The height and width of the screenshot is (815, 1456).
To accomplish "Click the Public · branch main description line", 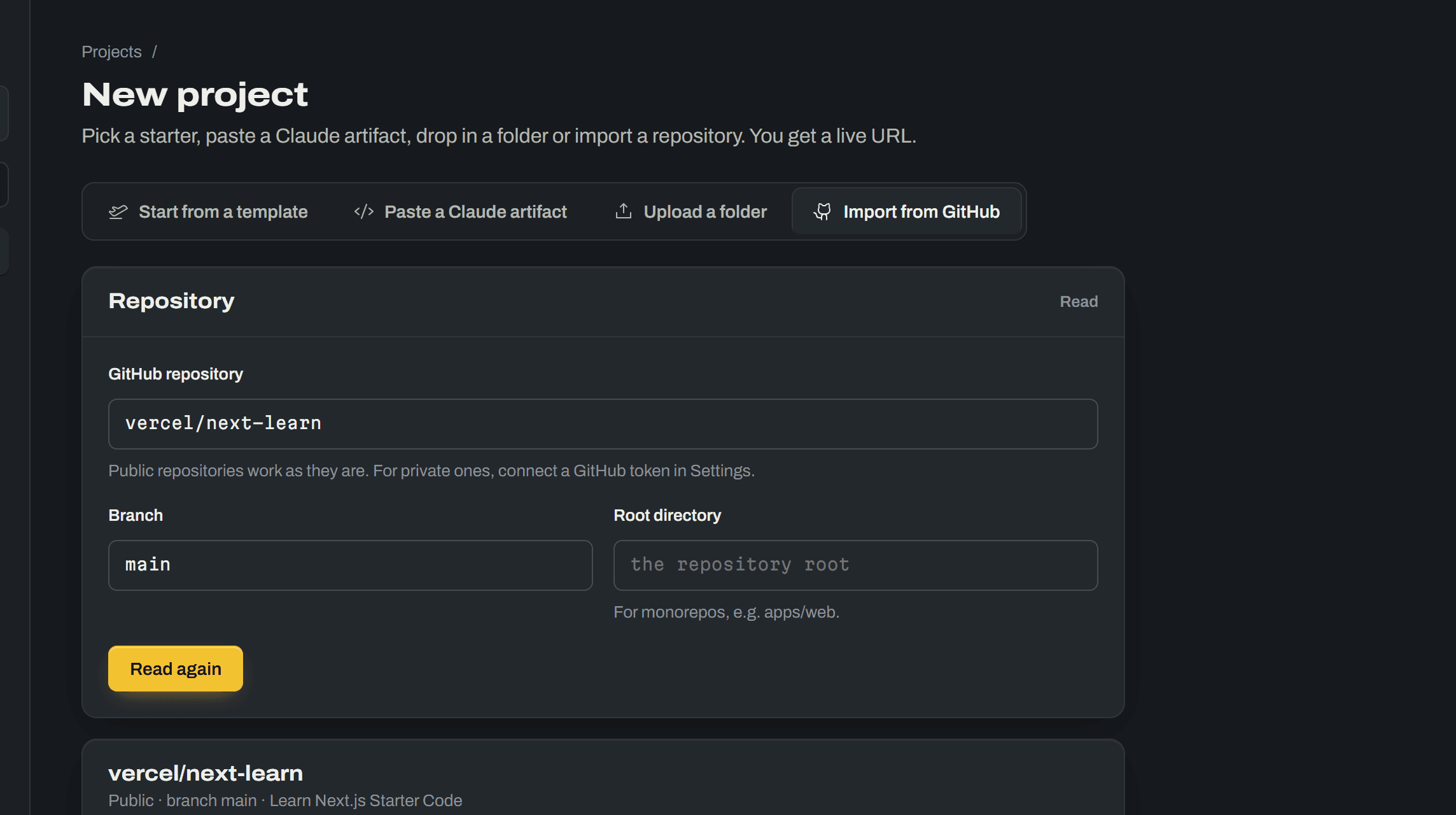I will pyautogui.click(x=285, y=801).
